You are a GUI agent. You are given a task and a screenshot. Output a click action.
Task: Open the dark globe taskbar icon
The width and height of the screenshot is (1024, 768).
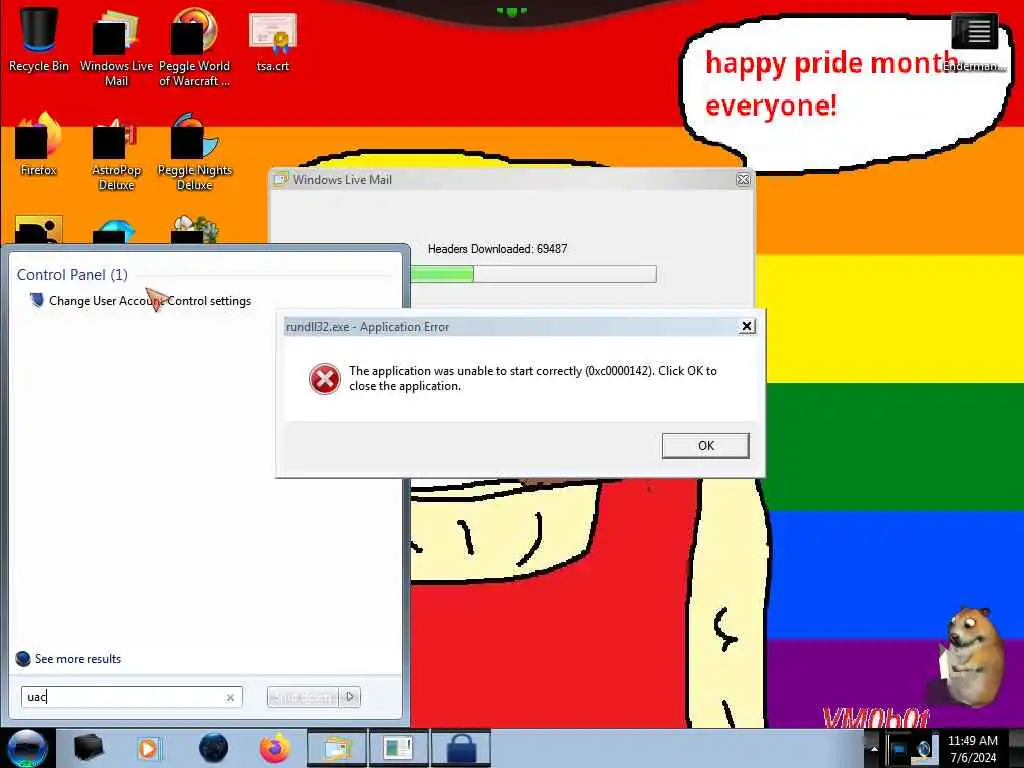click(214, 748)
